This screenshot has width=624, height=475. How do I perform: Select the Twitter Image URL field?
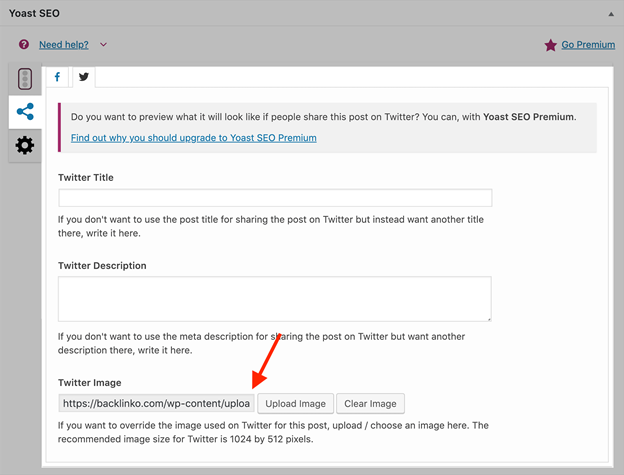point(155,404)
